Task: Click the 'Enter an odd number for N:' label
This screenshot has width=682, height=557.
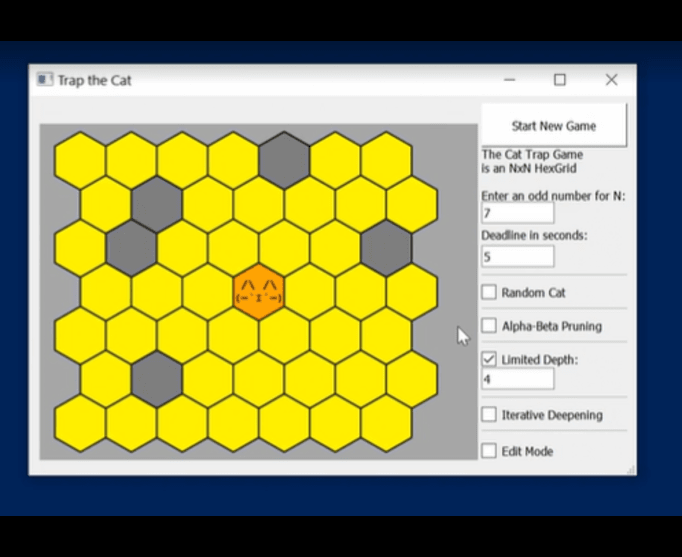Action: [x=553, y=196]
